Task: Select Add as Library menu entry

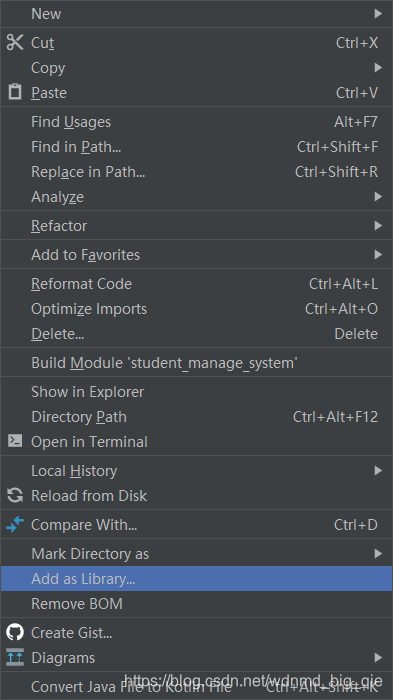Action: (196, 579)
